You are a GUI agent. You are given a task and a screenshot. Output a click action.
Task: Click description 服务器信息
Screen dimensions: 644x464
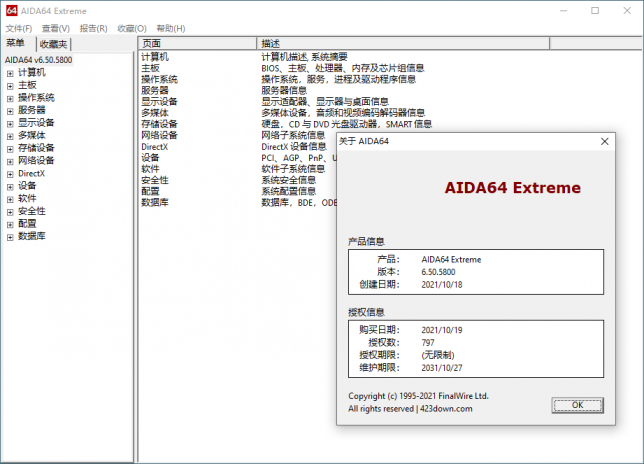tap(284, 90)
